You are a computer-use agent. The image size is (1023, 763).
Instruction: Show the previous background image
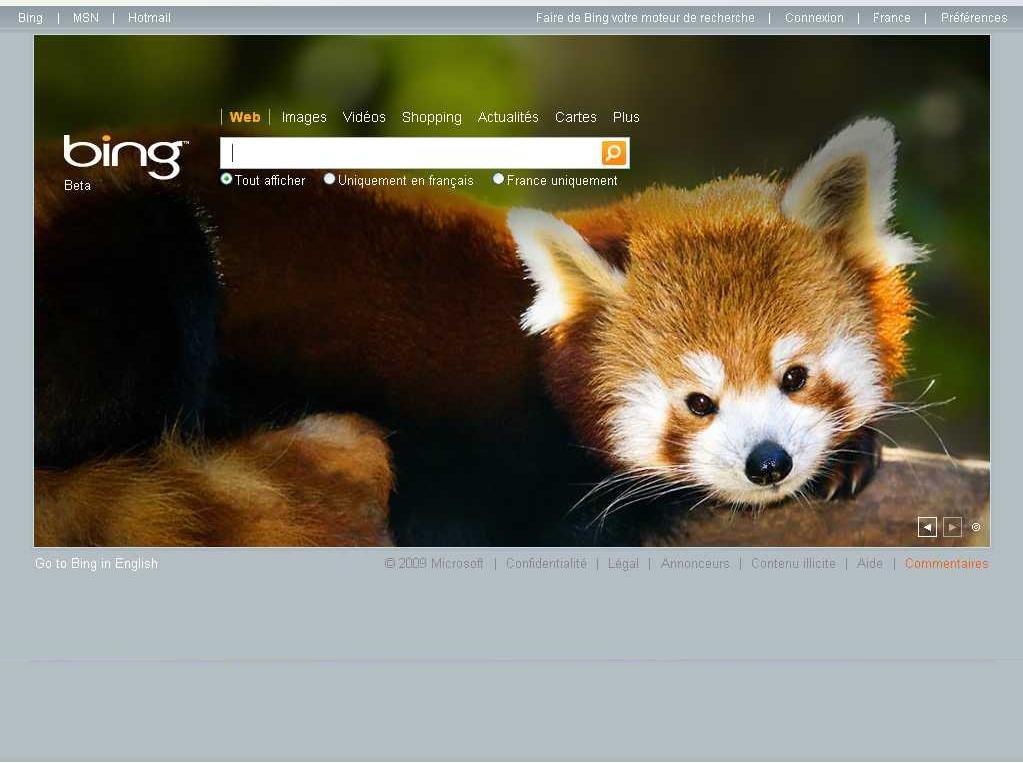pyautogui.click(x=927, y=527)
